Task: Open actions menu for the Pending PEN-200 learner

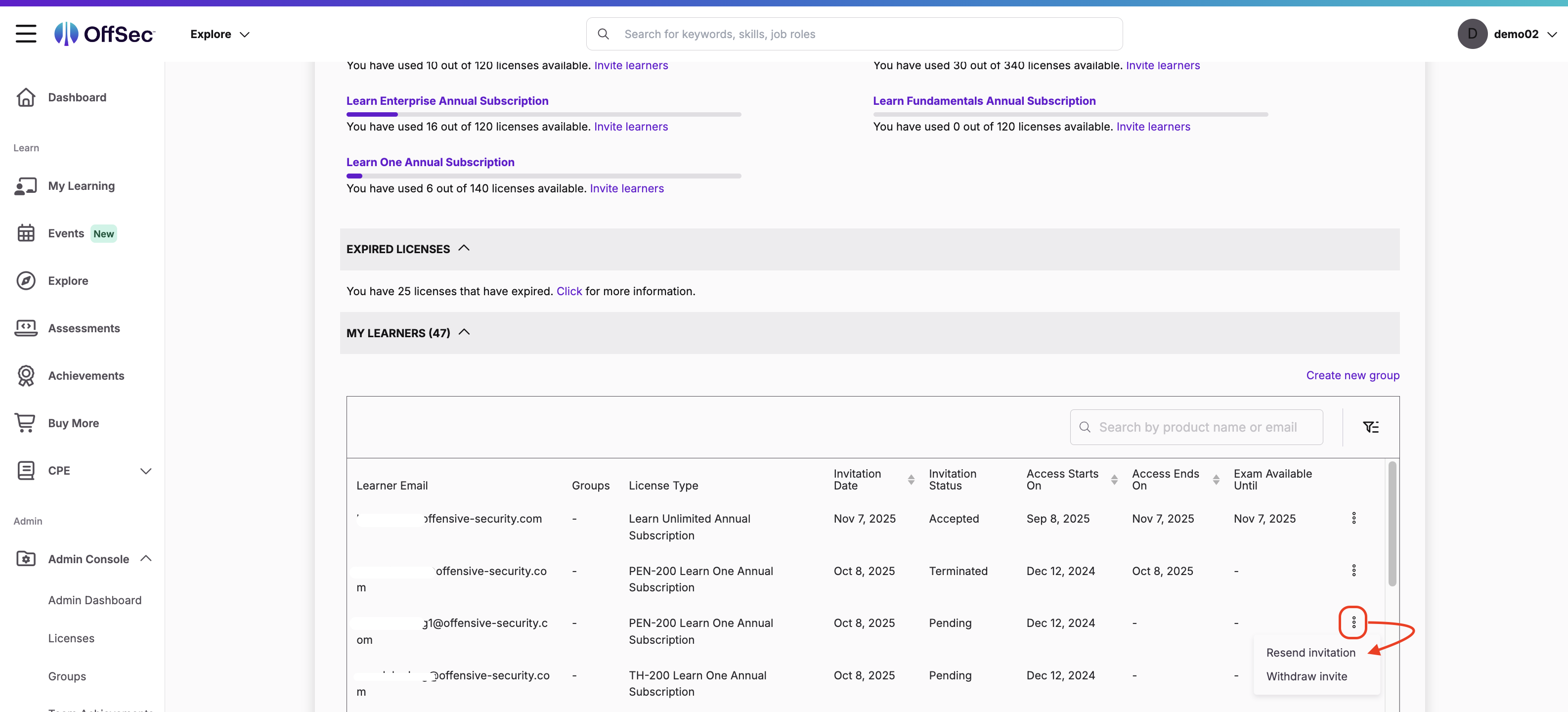Action: point(1353,623)
